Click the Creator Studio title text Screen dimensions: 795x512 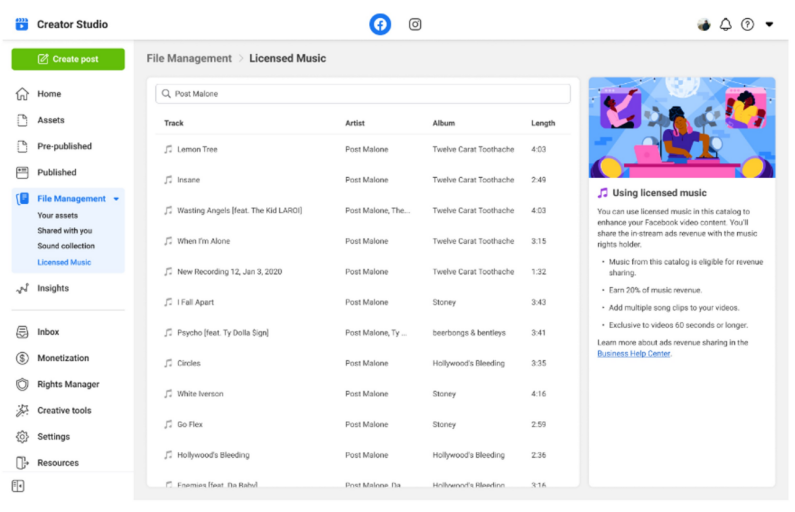click(x=72, y=24)
